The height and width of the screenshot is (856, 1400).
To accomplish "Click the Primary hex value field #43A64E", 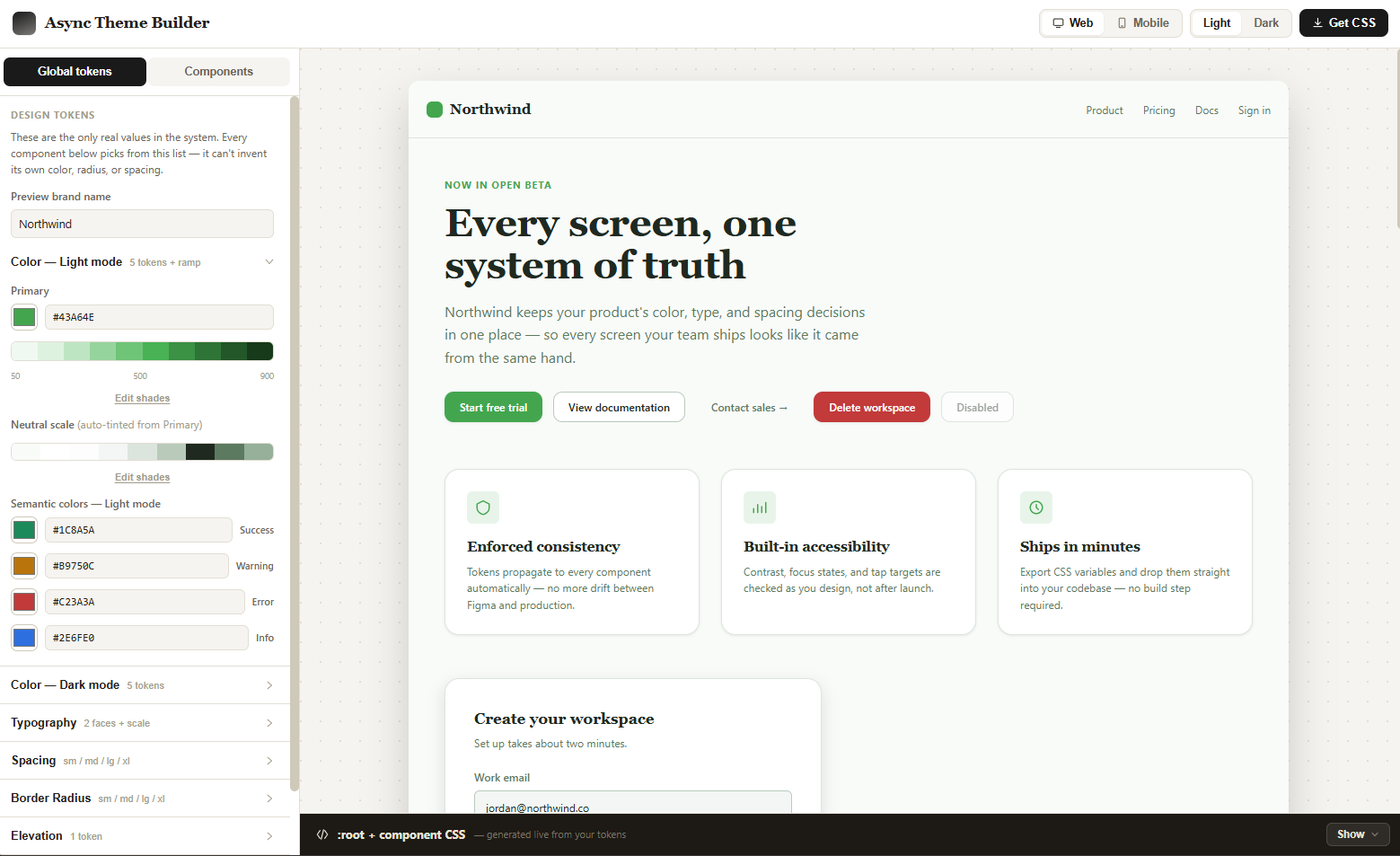I will click(x=159, y=317).
